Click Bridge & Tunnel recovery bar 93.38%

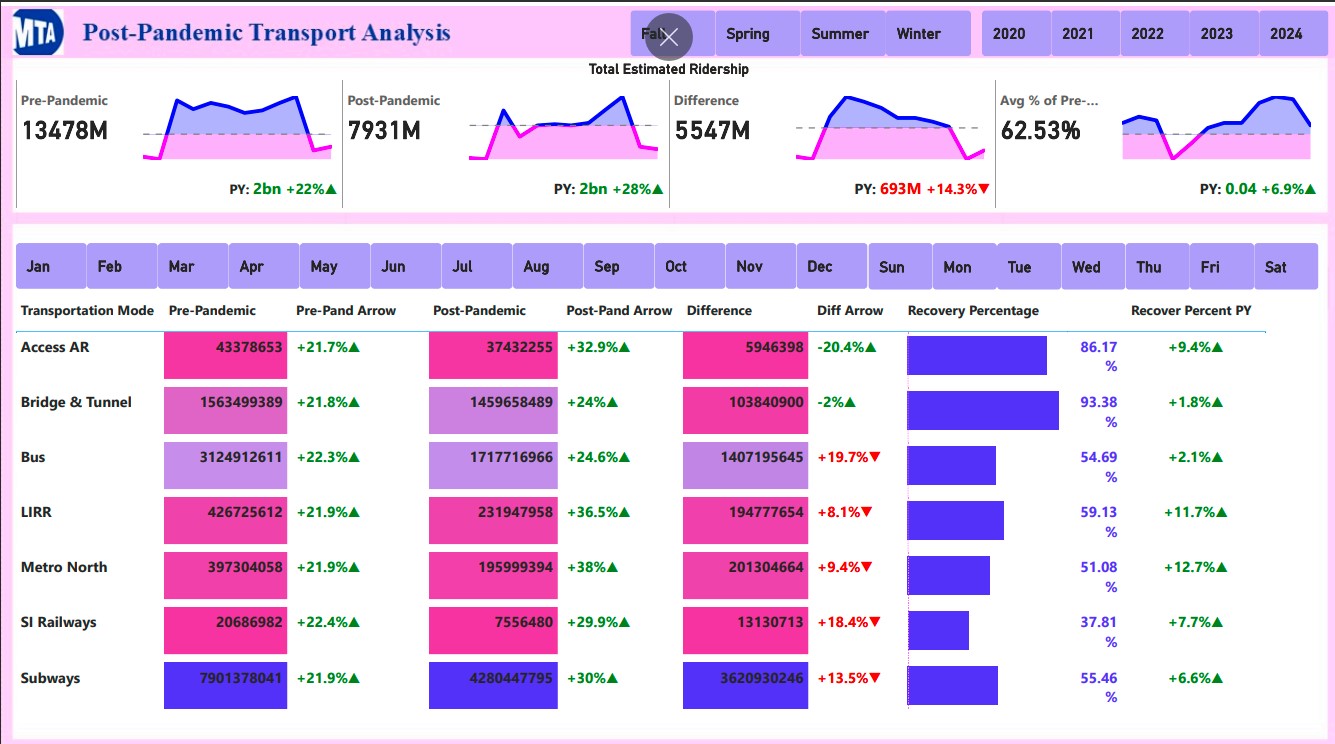coord(983,410)
